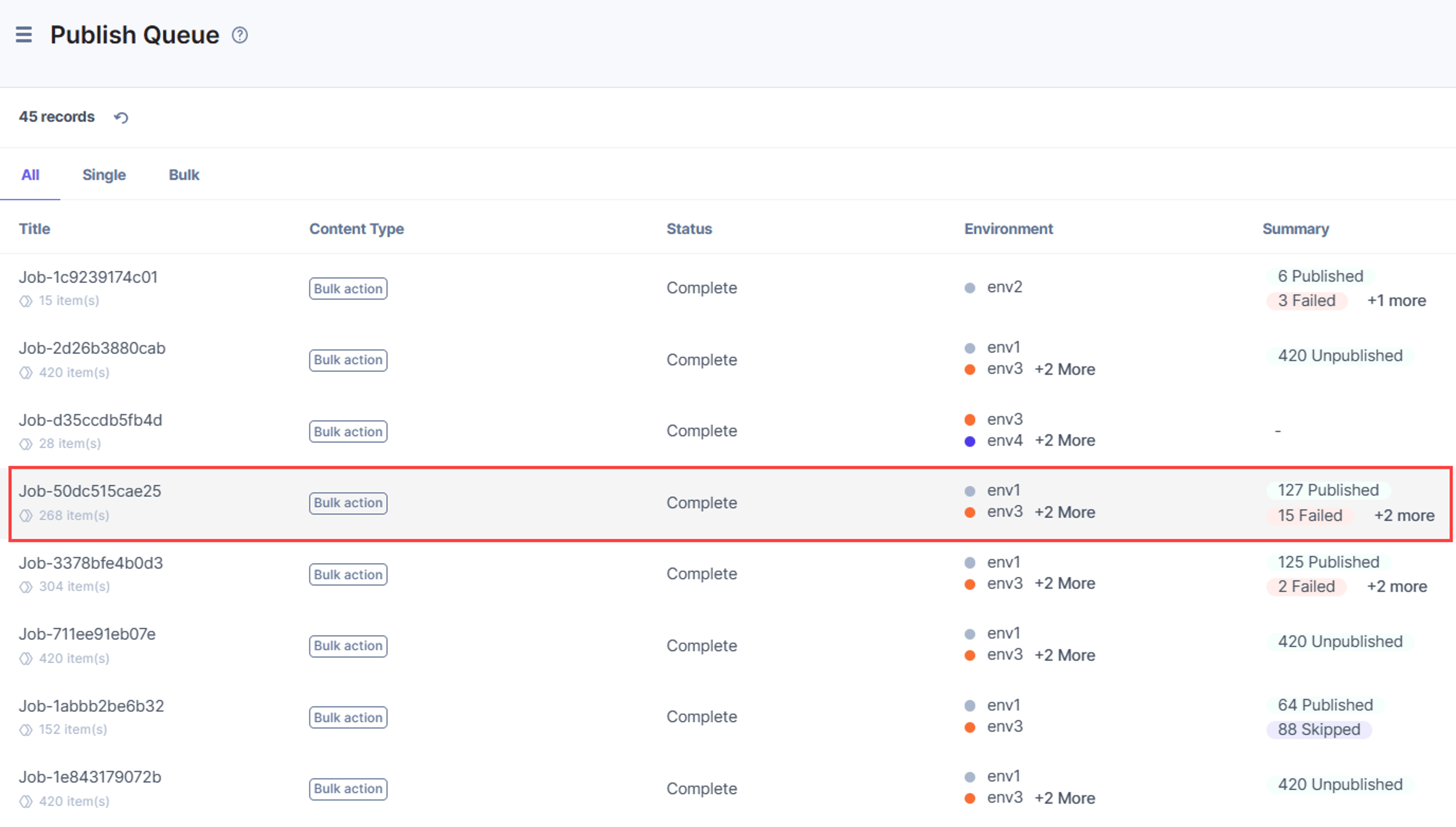Image resolution: width=1456 pixels, height=827 pixels.
Task: Click Bulk action tag for Job-50dc515cae25
Action: (348, 503)
